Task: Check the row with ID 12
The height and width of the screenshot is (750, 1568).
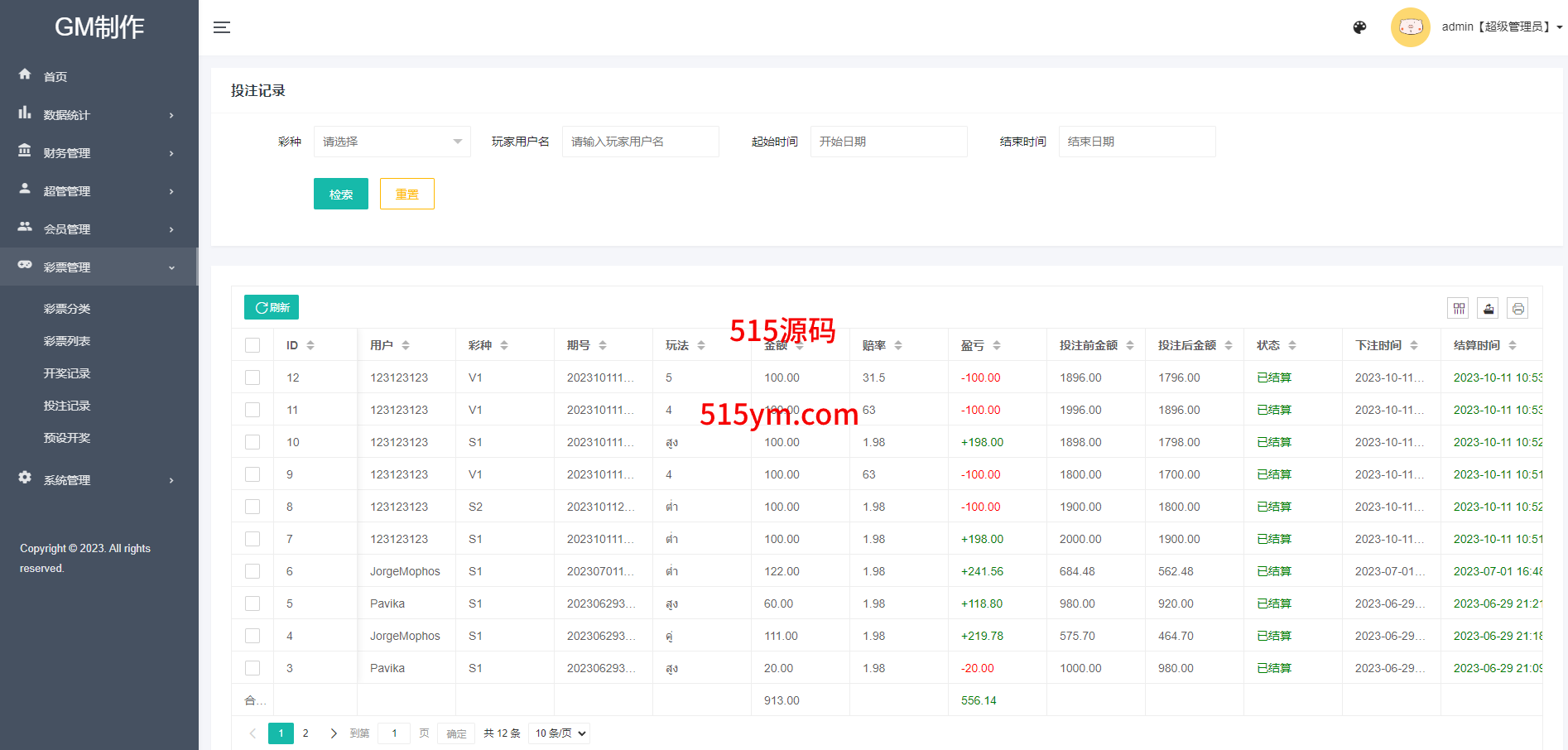Action: pos(253,377)
